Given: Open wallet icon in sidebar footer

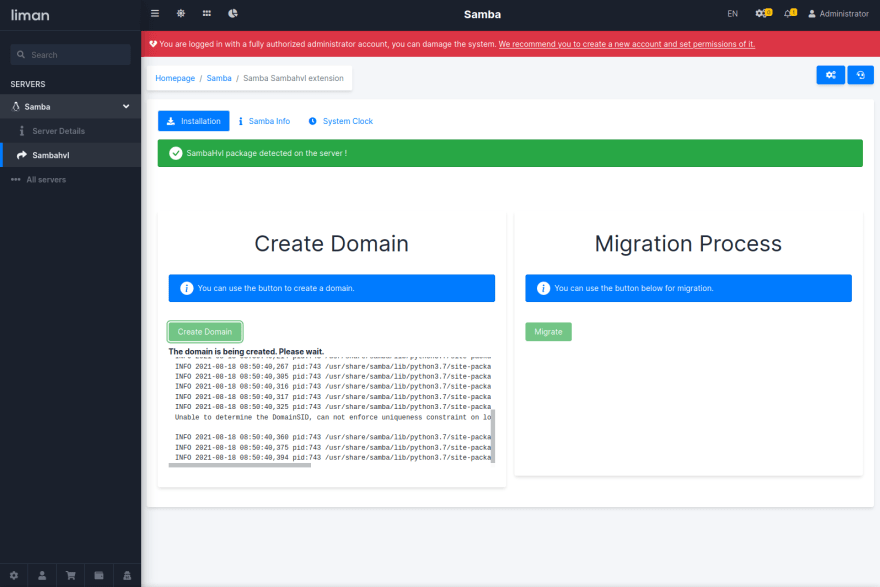Looking at the screenshot, I should click(x=99, y=575).
